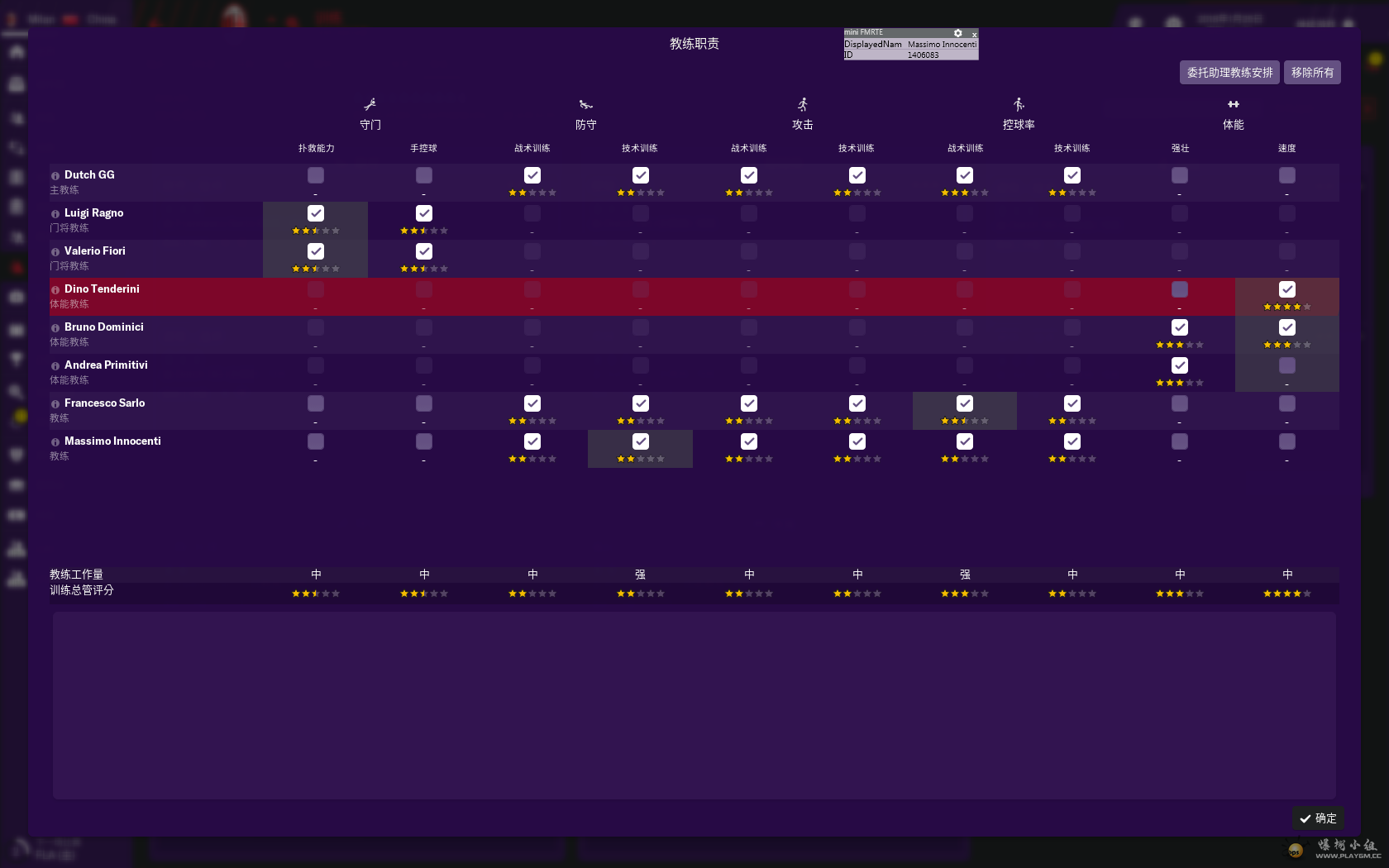Click 委托助理教练安排 button
Viewport: 1389px width, 868px height.
[x=1229, y=73]
